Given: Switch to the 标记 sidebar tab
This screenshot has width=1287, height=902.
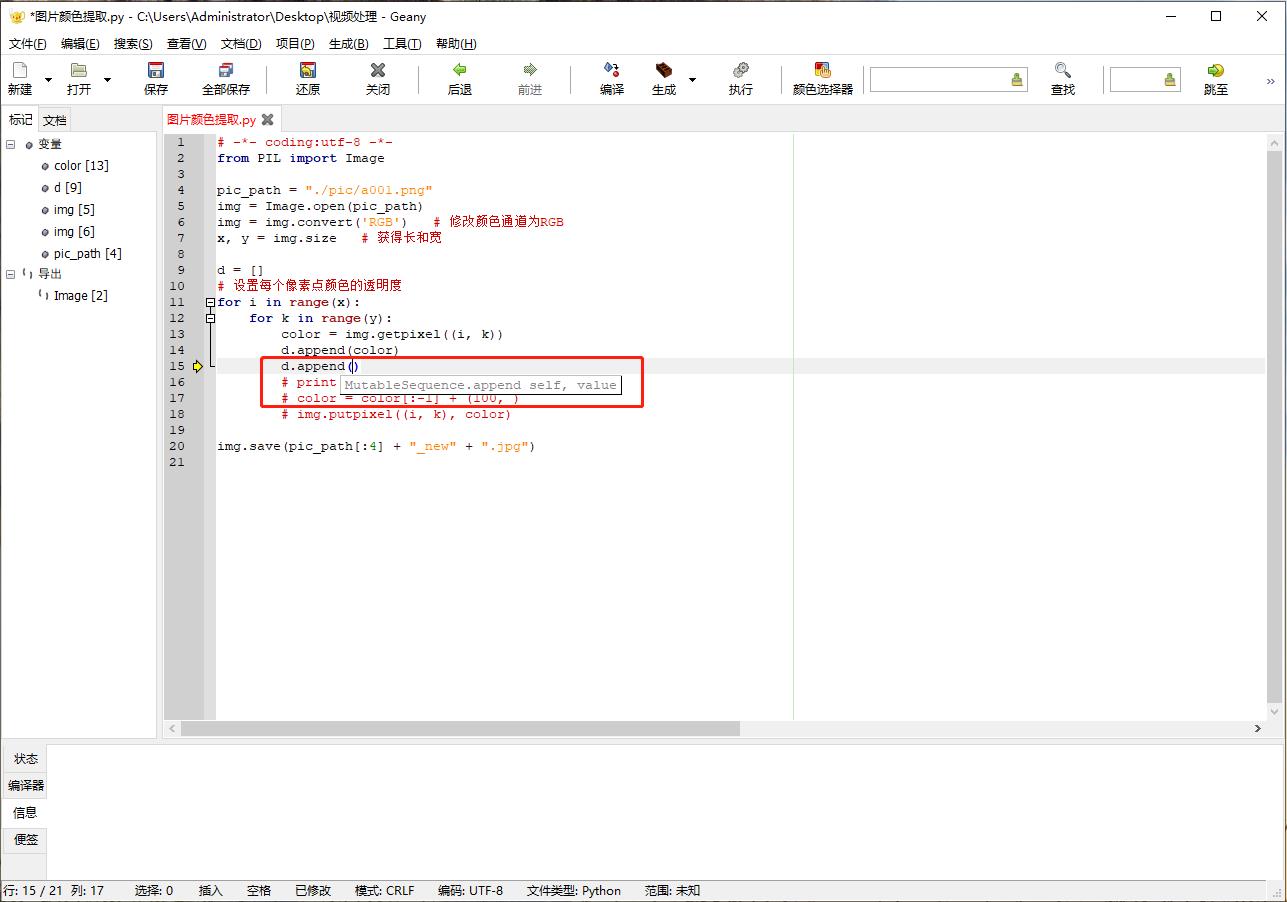Looking at the screenshot, I should (x=20, y=120).
